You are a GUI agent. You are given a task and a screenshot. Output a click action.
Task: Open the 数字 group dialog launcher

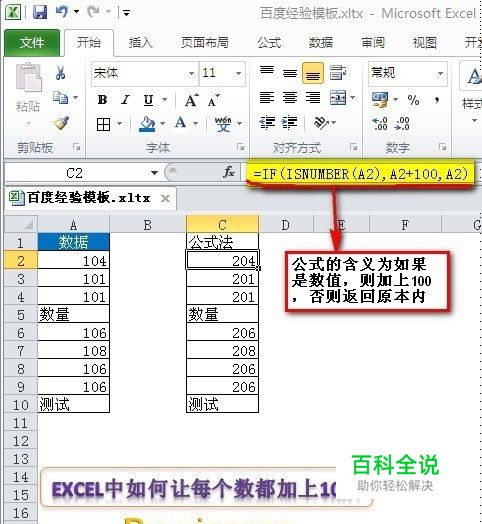443,146
